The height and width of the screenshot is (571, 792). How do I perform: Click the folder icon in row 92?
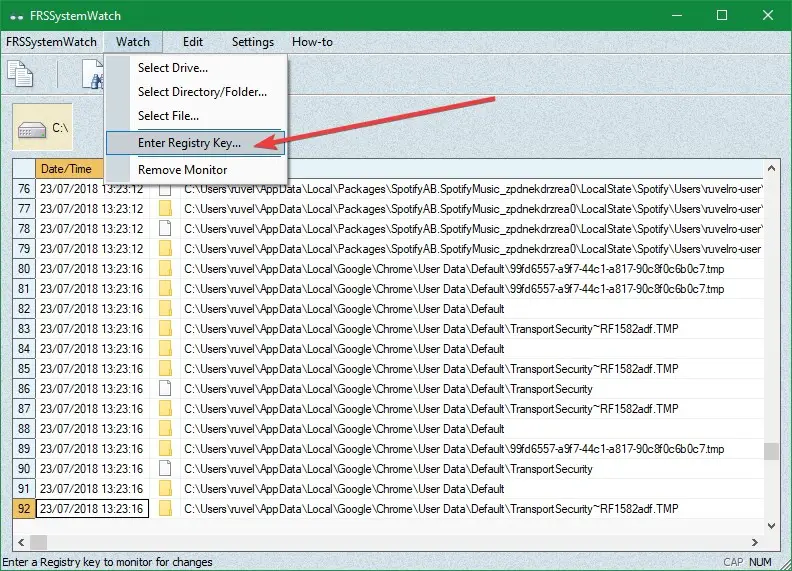[x=165, y=508]
